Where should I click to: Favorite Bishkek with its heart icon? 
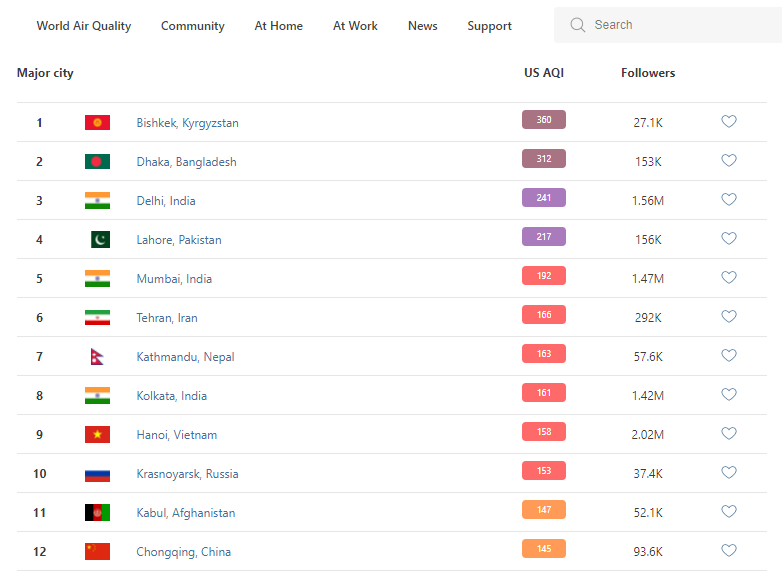pos(729,122)
